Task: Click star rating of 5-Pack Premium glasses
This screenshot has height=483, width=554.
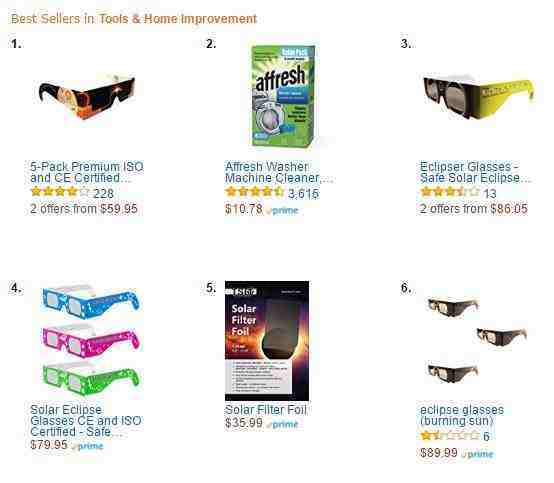Action: (60, 192)
